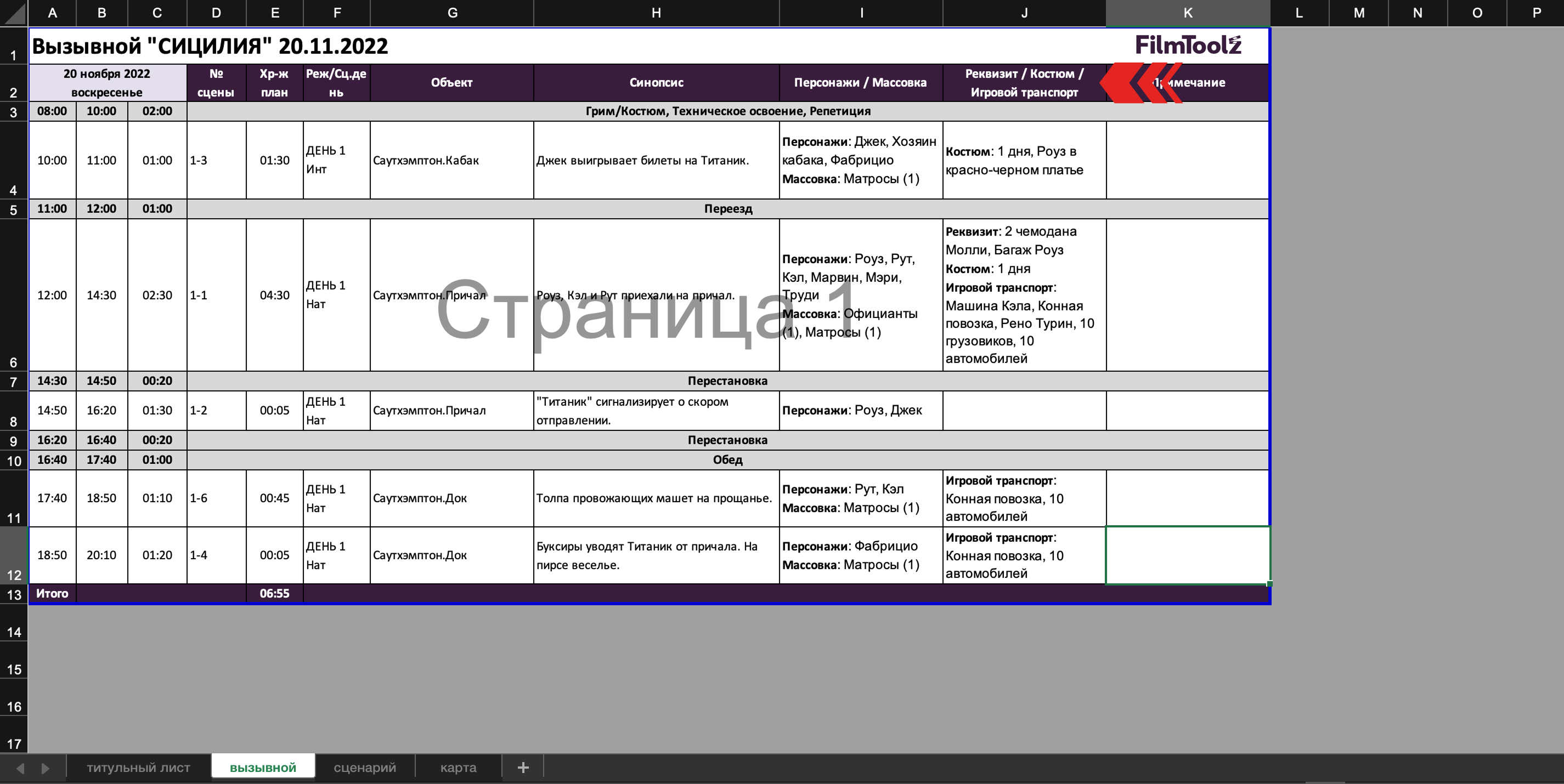Click the № сцены header cell
Screen dimensions: 1564x784
click(x=216, y=83)
